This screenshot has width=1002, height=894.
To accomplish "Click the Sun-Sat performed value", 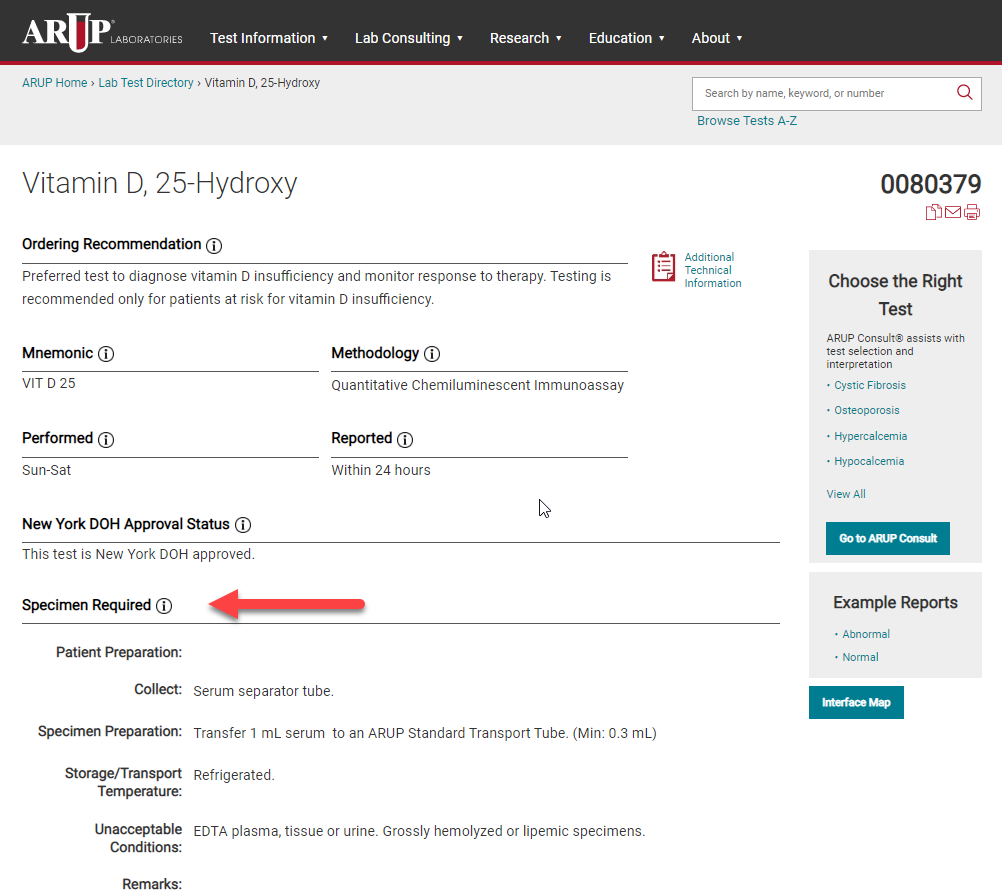I will click(47, 470).
